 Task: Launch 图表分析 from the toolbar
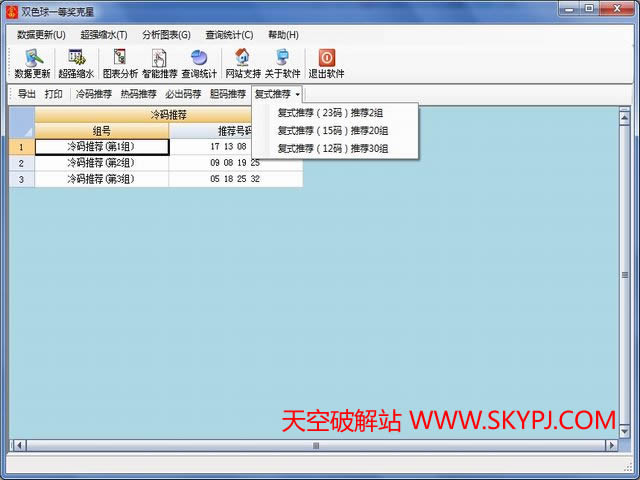pos(120,63)
